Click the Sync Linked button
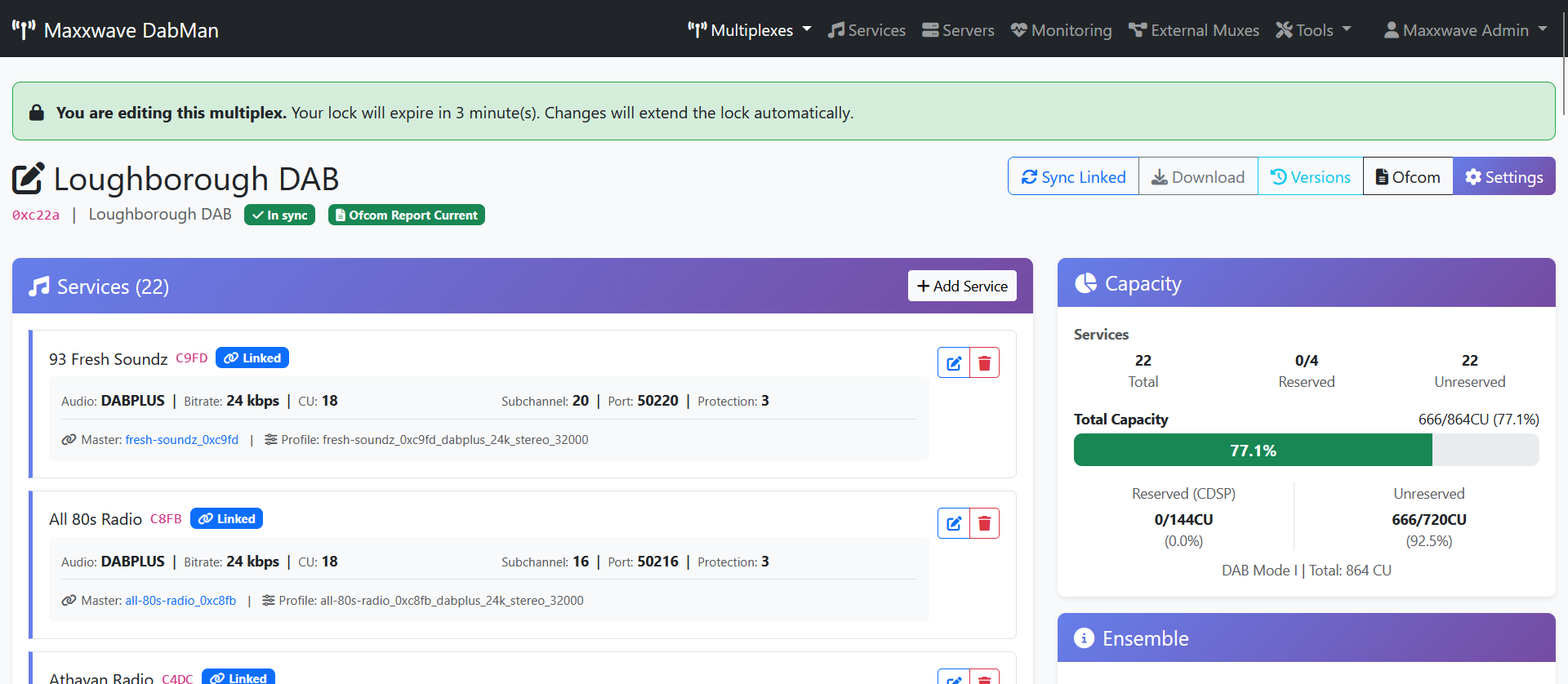Screen dimensions: 1568x684 1073,176
